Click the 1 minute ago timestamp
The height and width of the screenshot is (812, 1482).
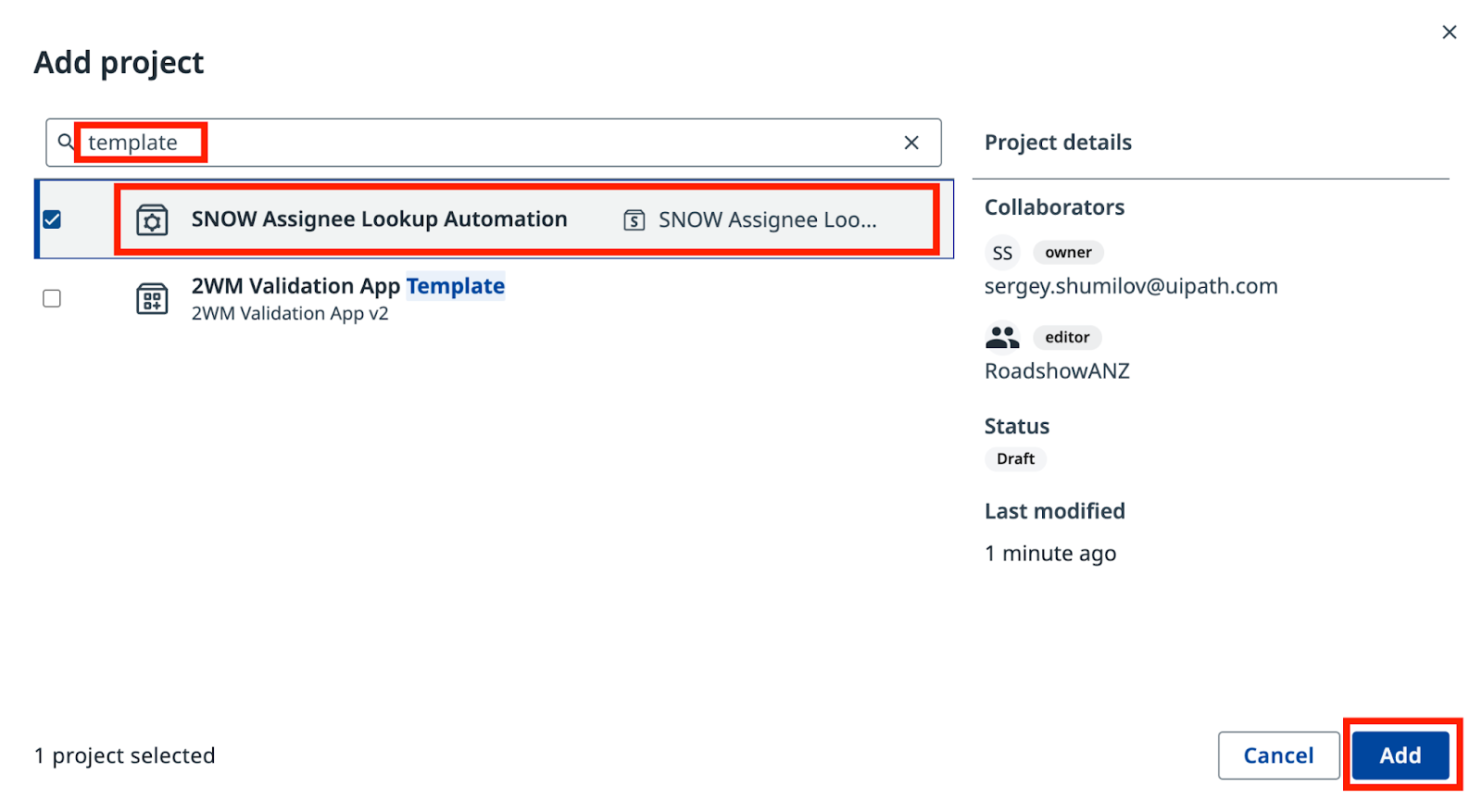point(1050,554)
